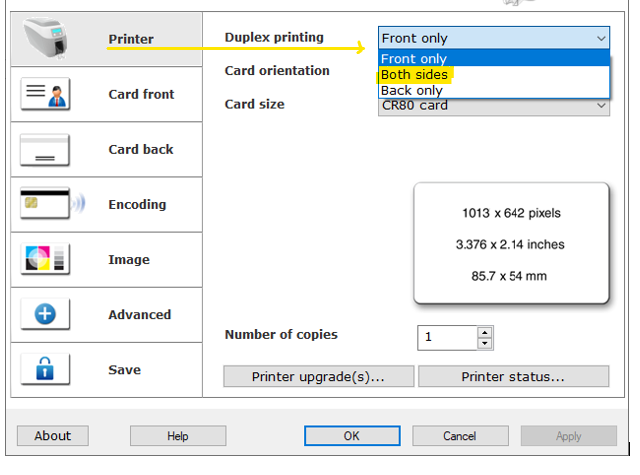This screenshot has height=475, width=640.
Task: Click the Number of copies field
Action: [x=446, y=337]
